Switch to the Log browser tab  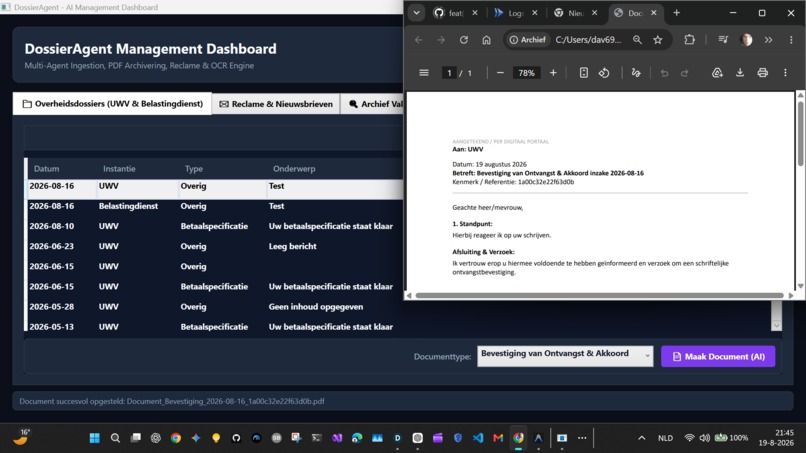tap(515, 13)
